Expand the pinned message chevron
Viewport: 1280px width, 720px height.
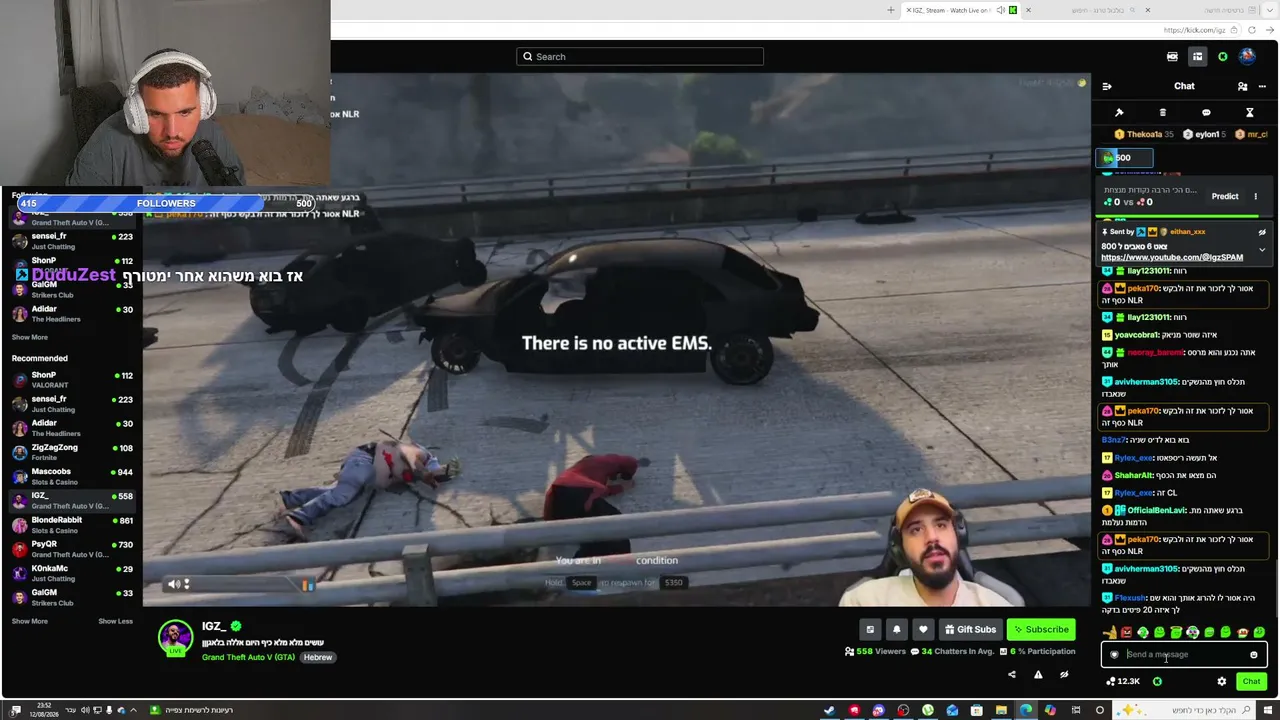point(1262,249)
